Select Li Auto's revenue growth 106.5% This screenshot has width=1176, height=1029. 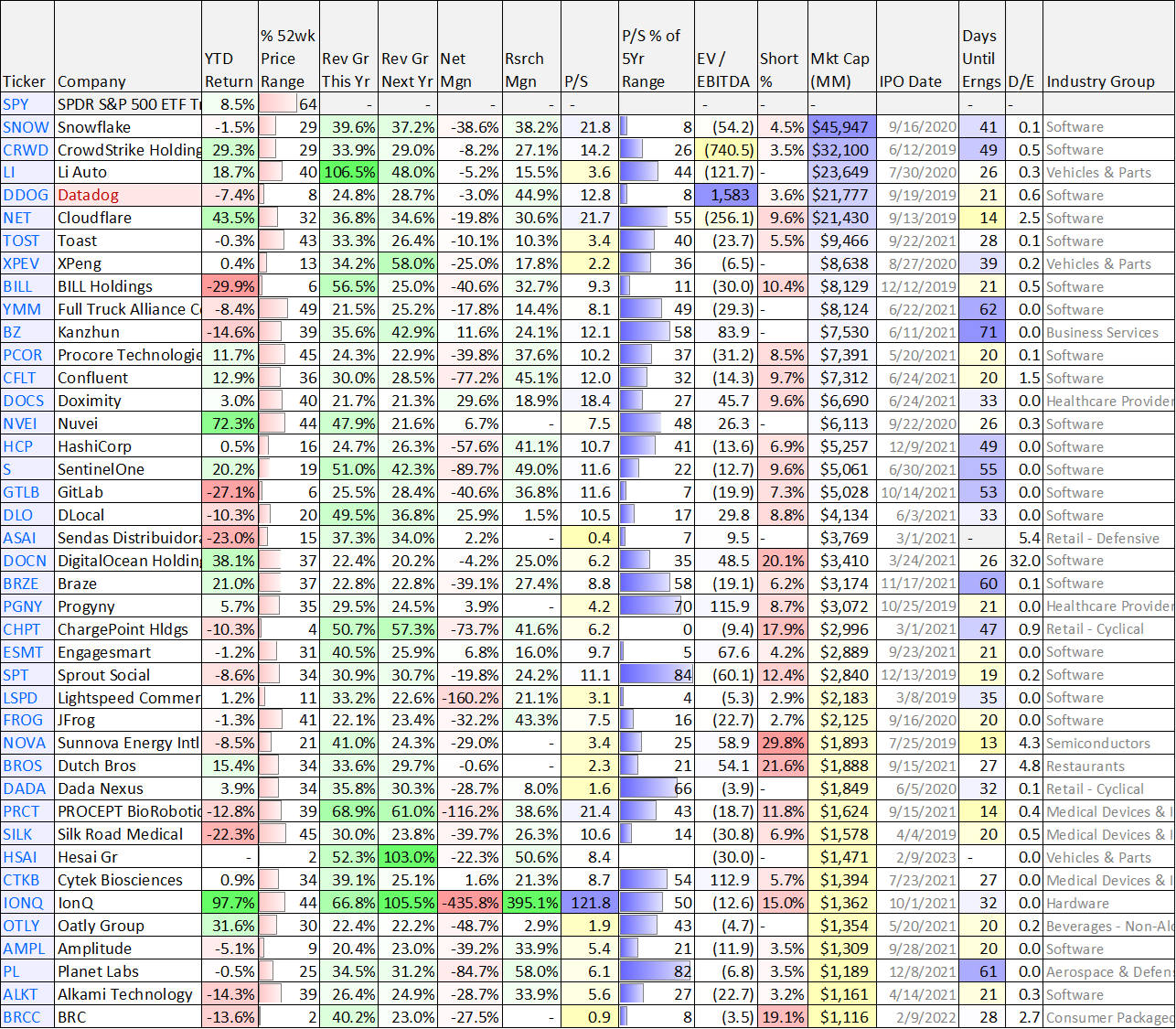tap(348, 172)
